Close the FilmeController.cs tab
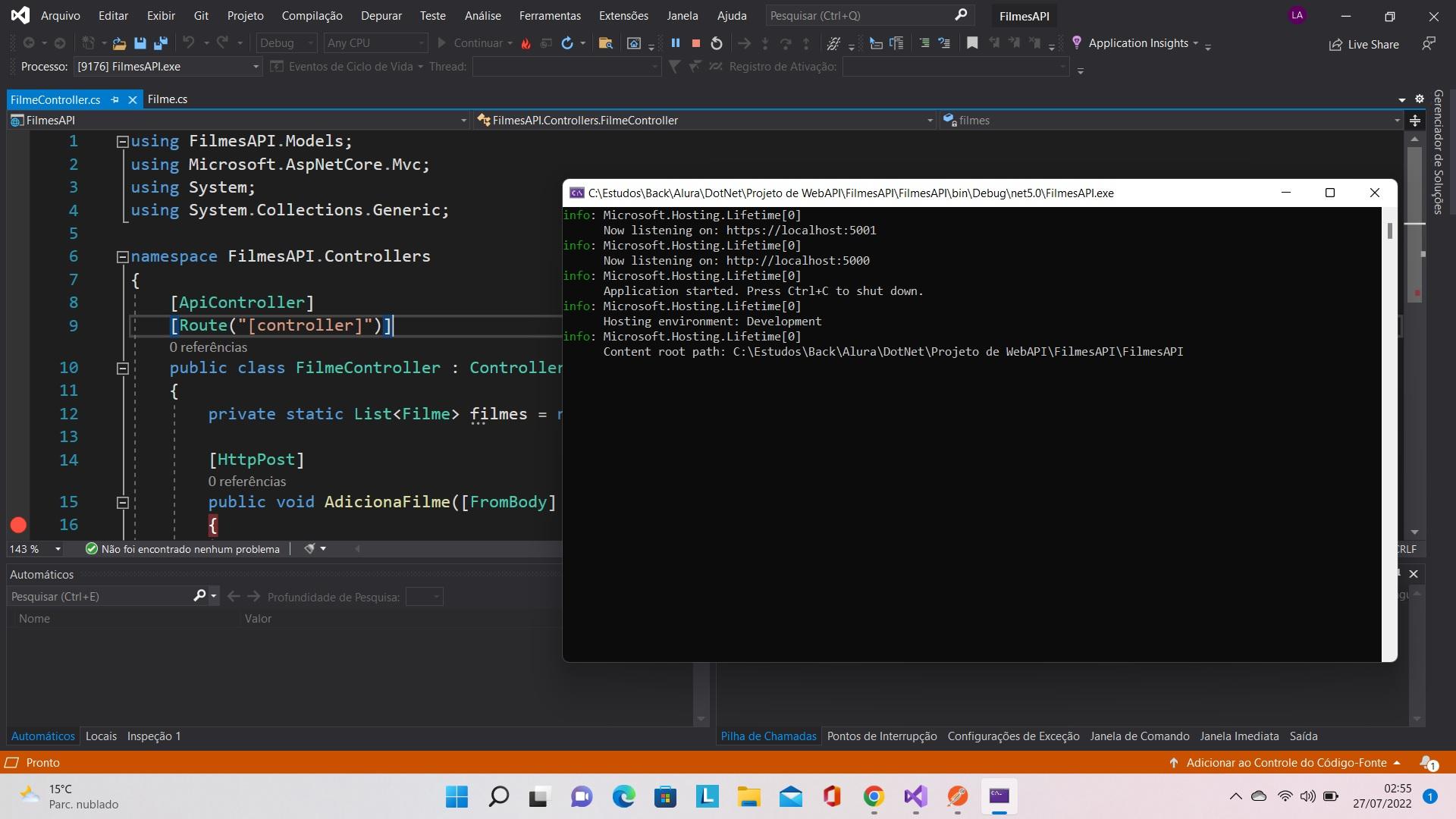The image size is (1456, 819). pyautogui.click(x=133, y=99)
